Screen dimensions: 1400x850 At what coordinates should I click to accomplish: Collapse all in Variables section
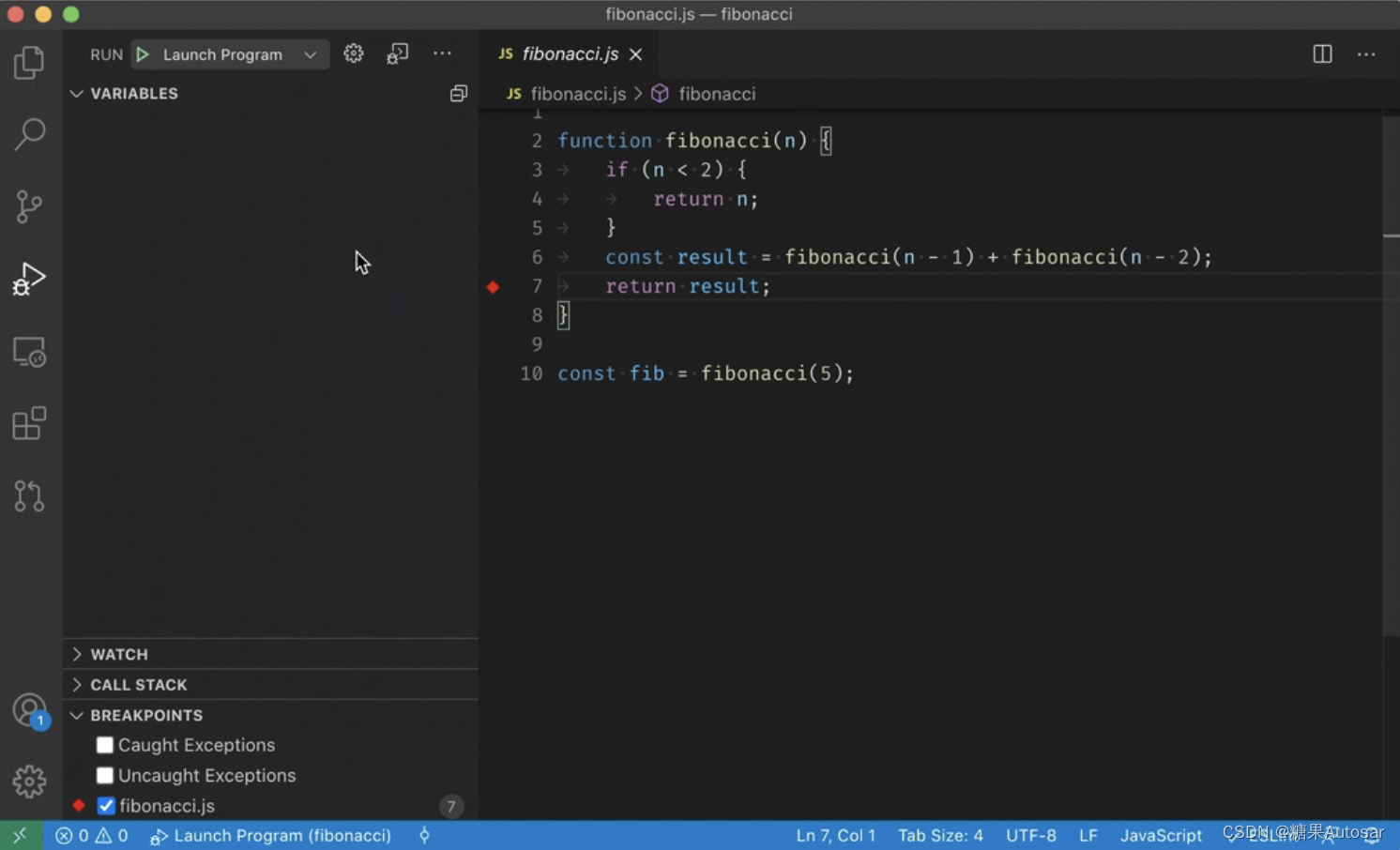click(458, 93)
